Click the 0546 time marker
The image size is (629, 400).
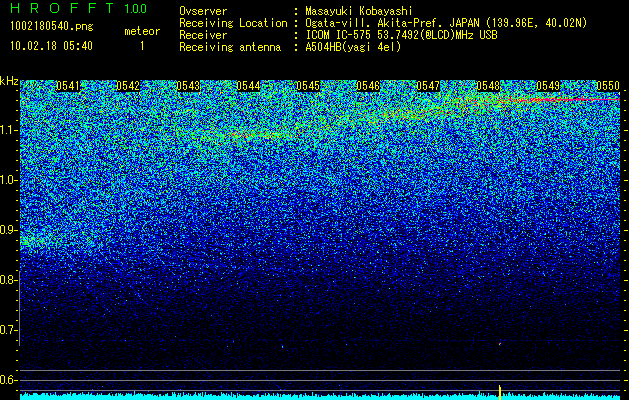tap(368, 86)
